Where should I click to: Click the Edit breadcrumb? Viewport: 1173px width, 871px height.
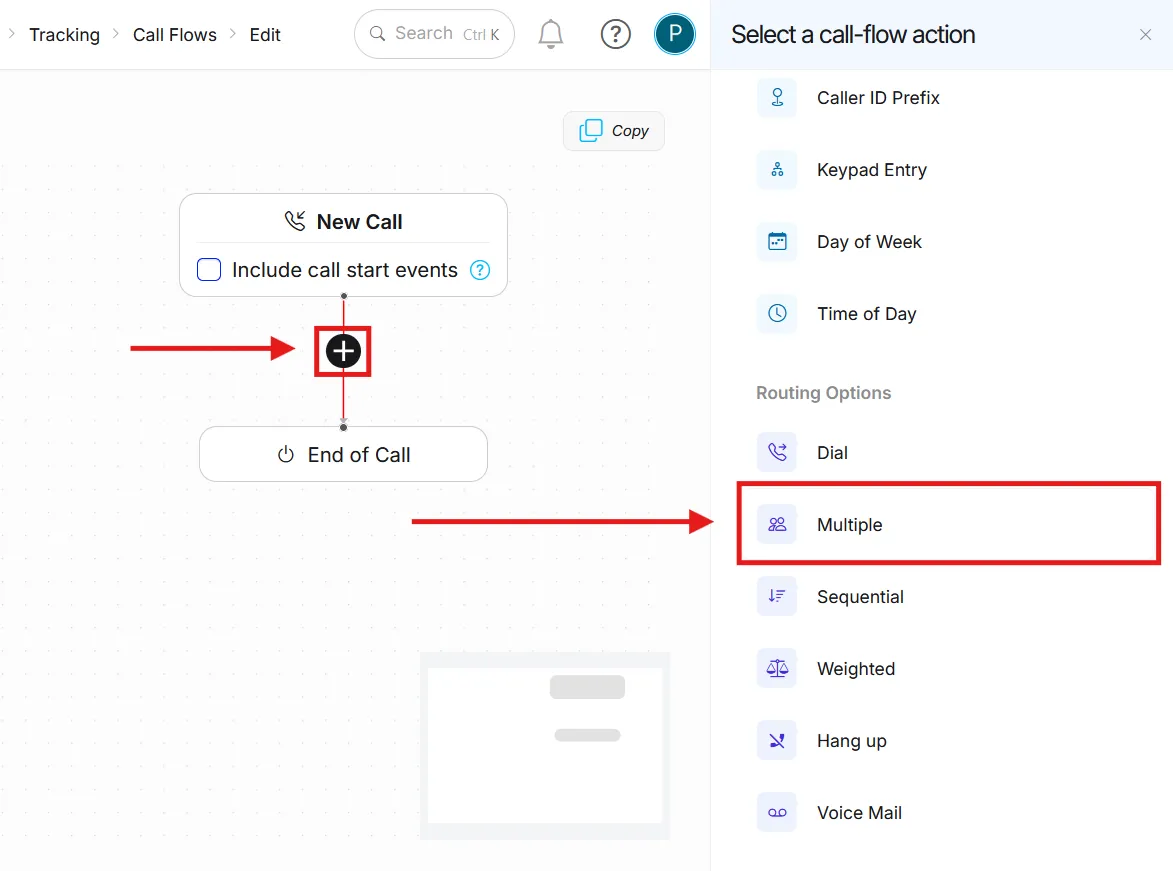pos(265,35)
